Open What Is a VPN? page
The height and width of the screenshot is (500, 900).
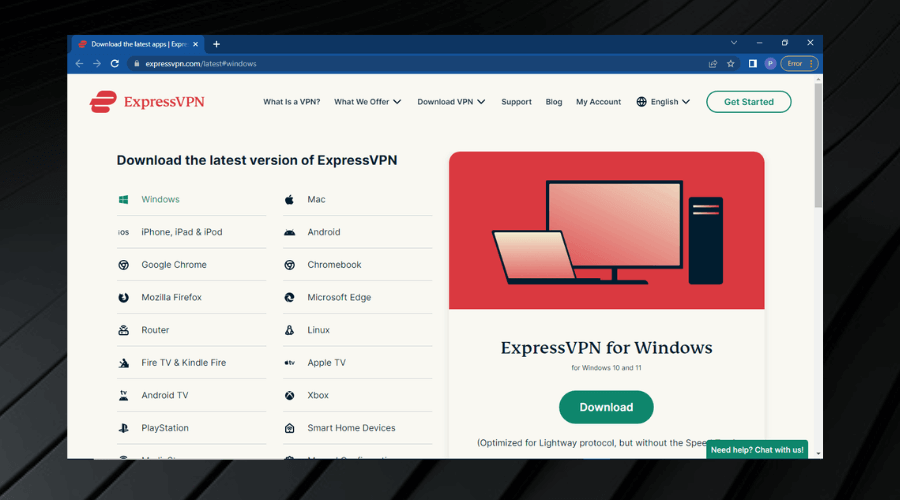tap(292, 102)
